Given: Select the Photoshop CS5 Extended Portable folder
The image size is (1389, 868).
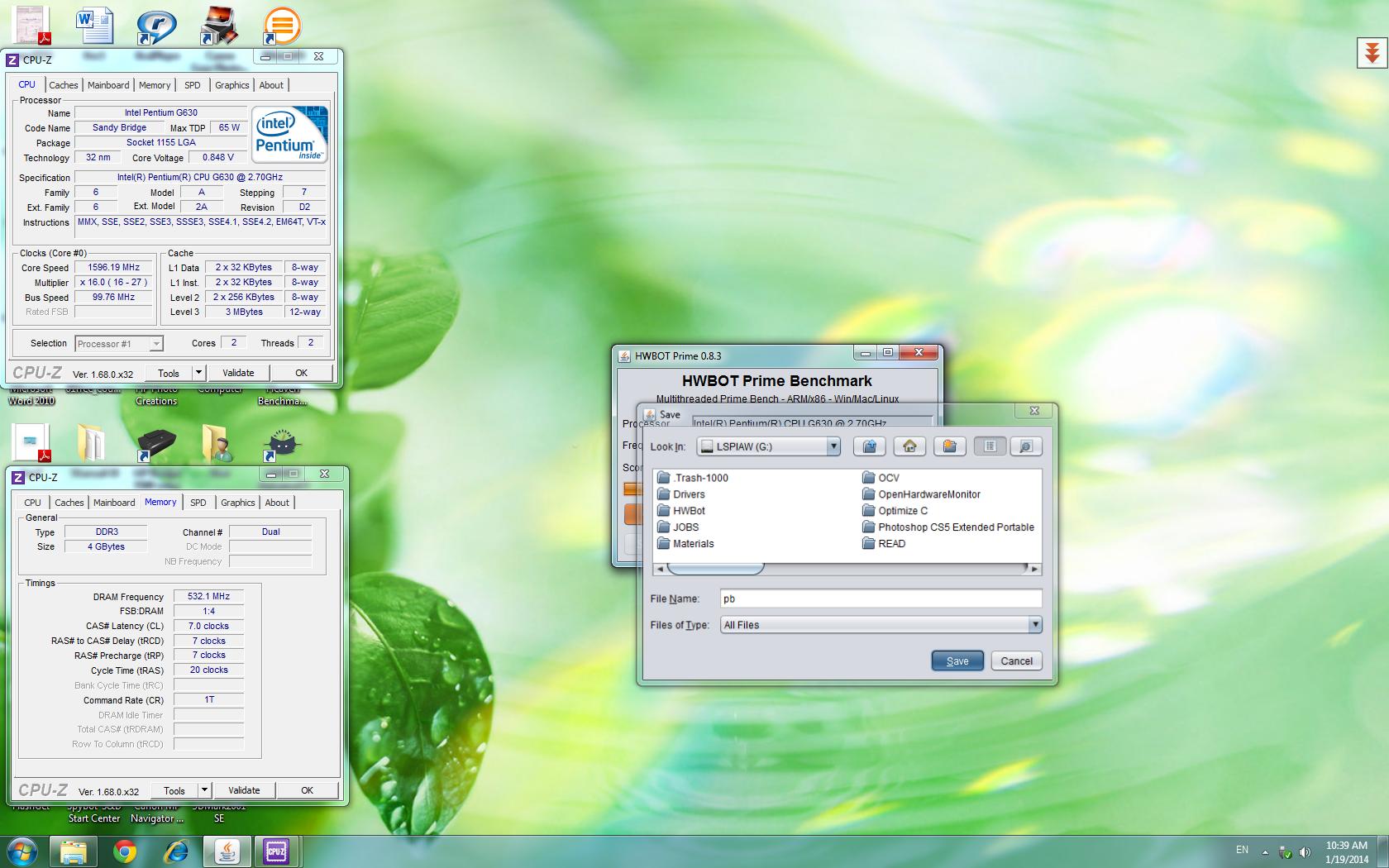Looking at the screenshot, I should coord(948,527).
